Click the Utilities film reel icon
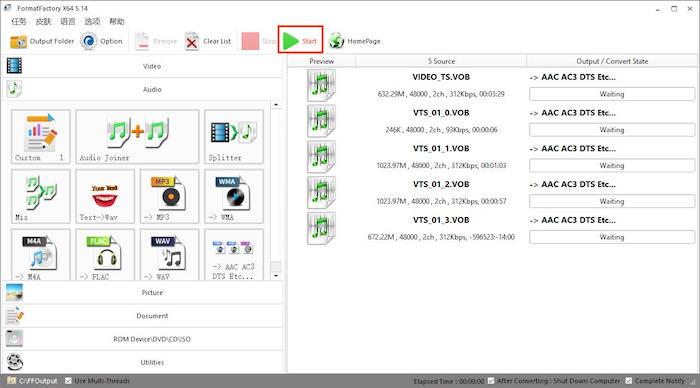 coord(14,362)
